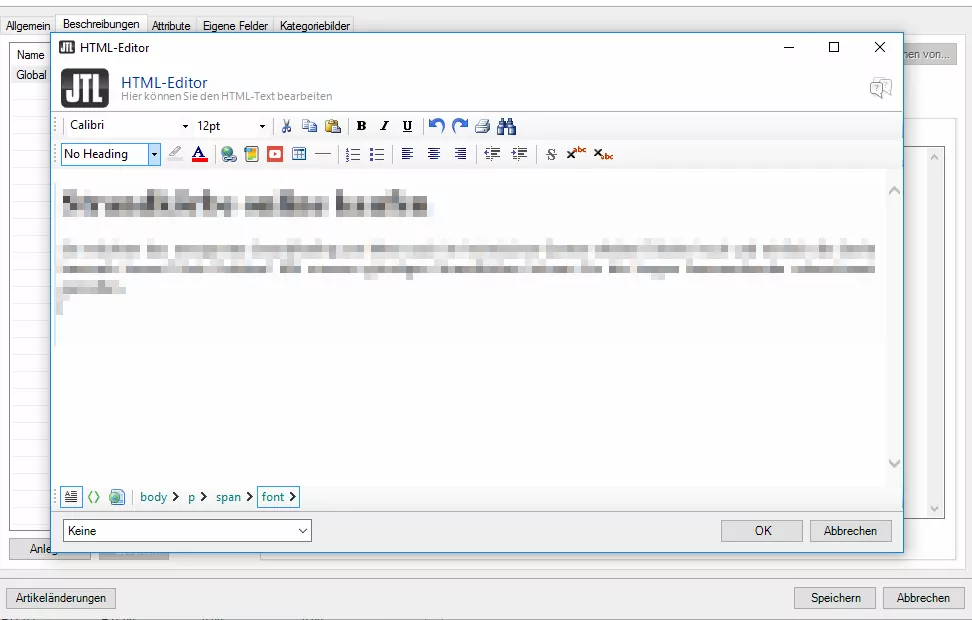Align text right
This screenshot has height=620, width=972.
coord(460,154)
